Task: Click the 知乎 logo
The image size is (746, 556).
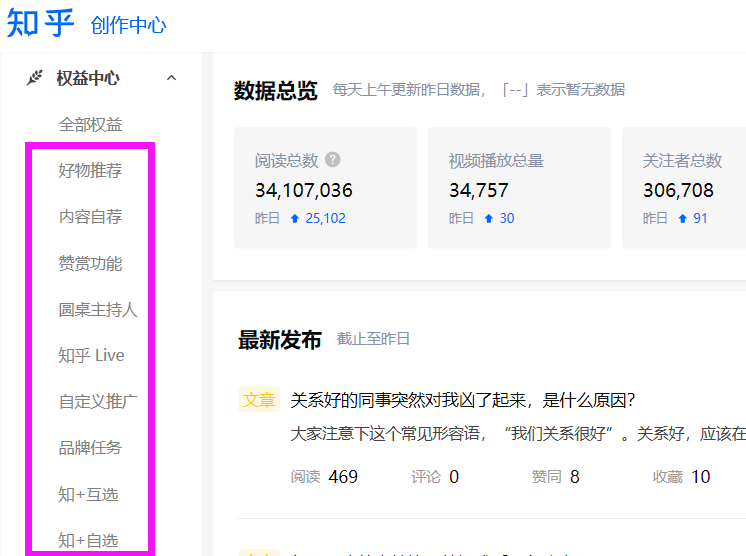Action: [40, 23]
